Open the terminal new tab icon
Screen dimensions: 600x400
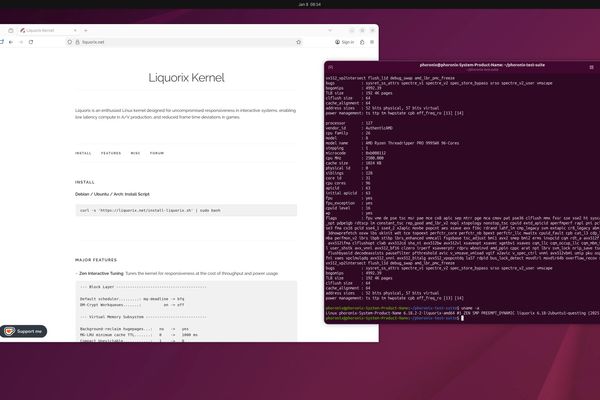click(331, 67)
